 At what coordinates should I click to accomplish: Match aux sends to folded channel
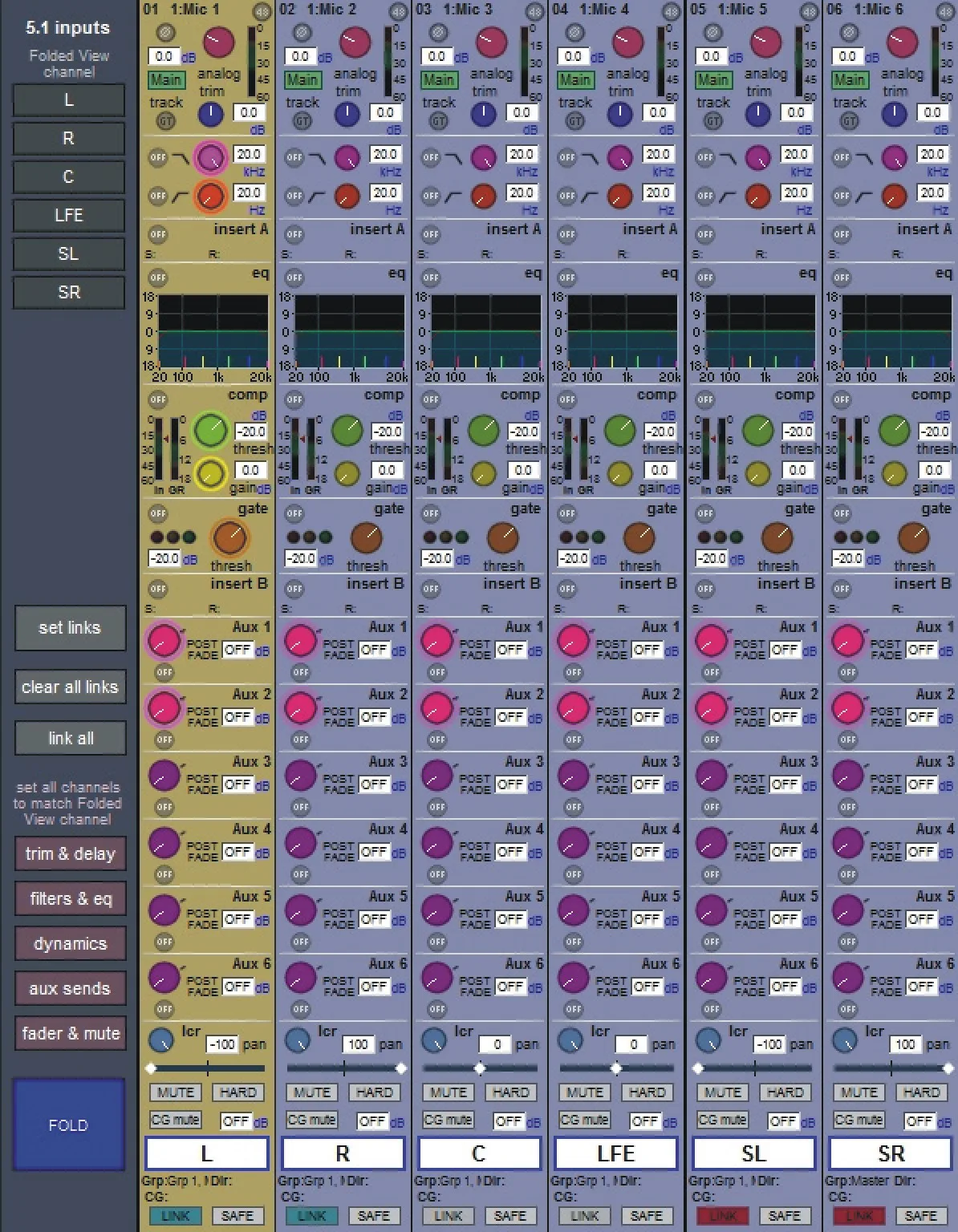[70, 989]
